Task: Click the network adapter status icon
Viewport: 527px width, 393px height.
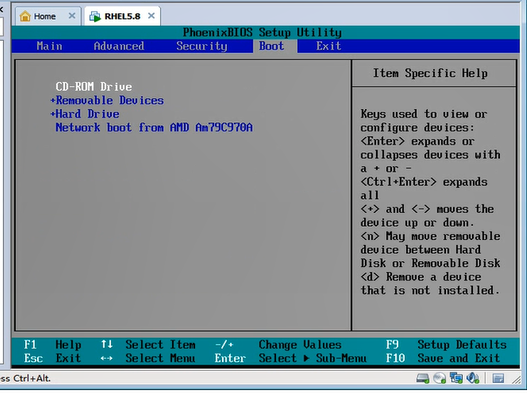Action: (x=456, y=378)
